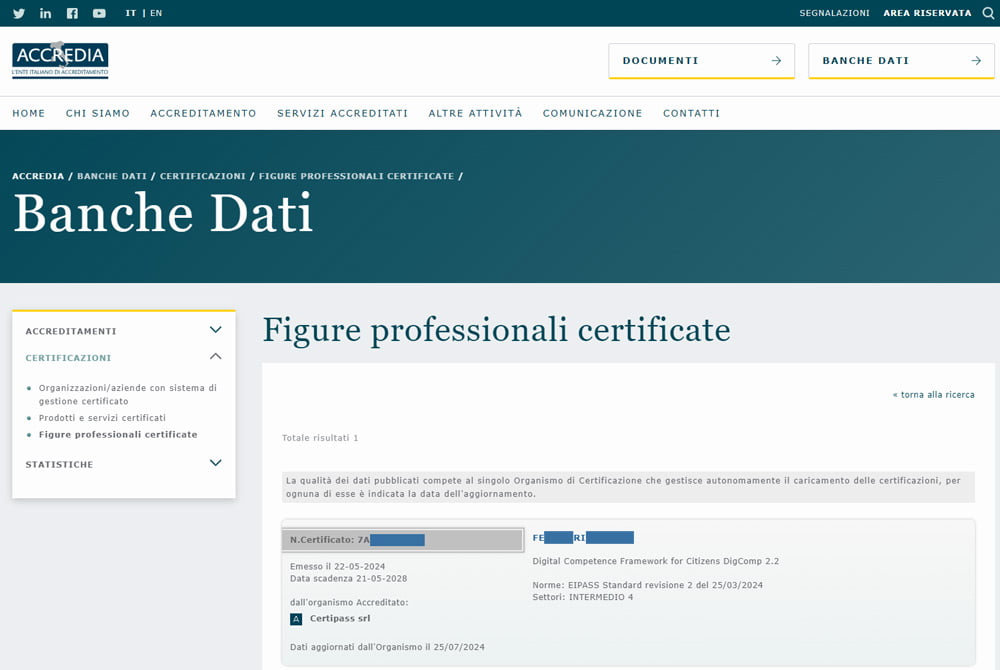The image size is (1000, 670).
Task: Open the Facebook social link
Action: tap(72, 13)
